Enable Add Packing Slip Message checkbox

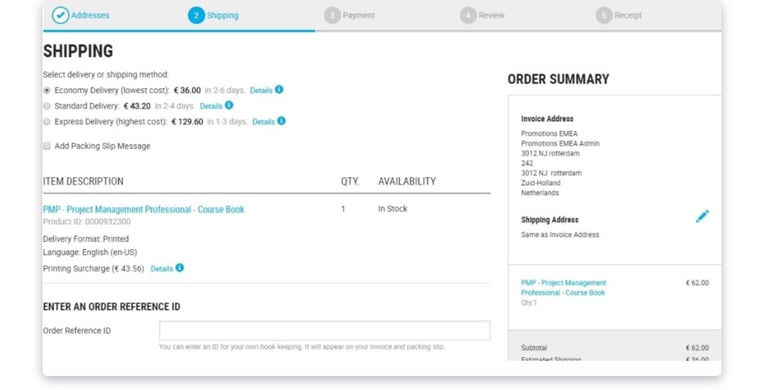point(47,146)
